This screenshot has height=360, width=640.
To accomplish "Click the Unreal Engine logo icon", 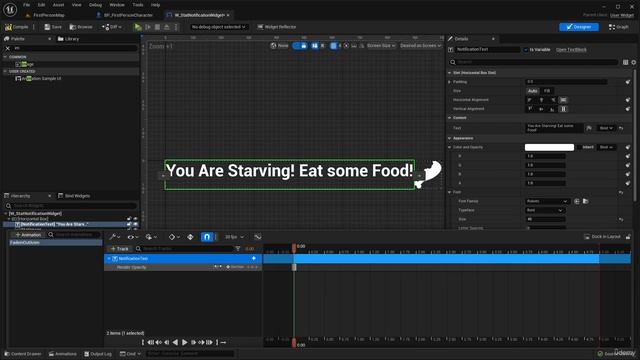I will pyautogui.click(x=10, y=9).
